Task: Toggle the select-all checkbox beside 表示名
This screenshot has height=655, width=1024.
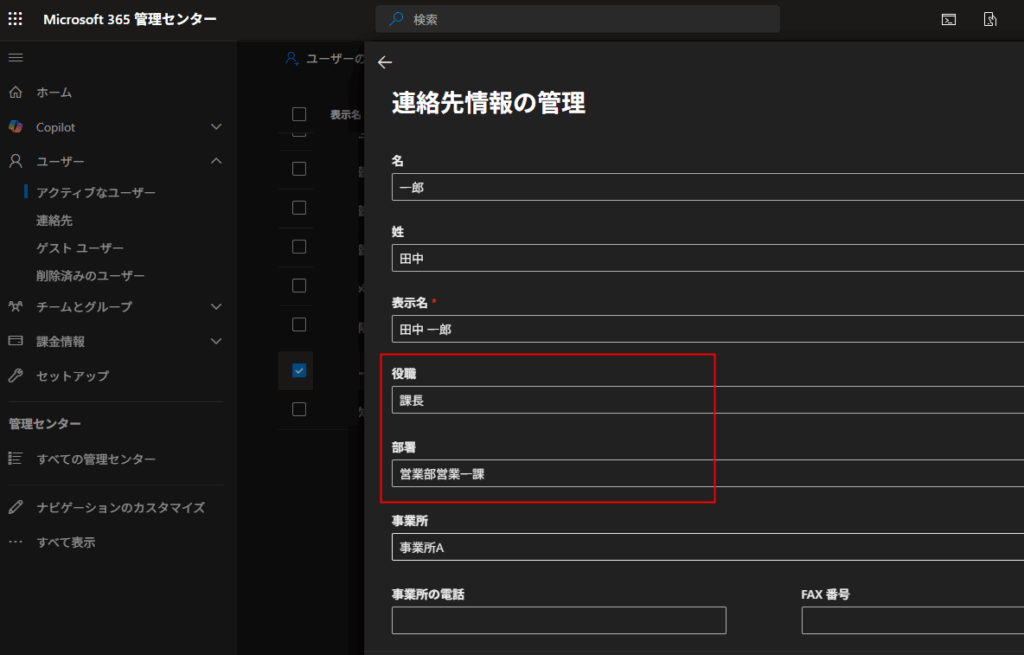Action: coord(299,114)
